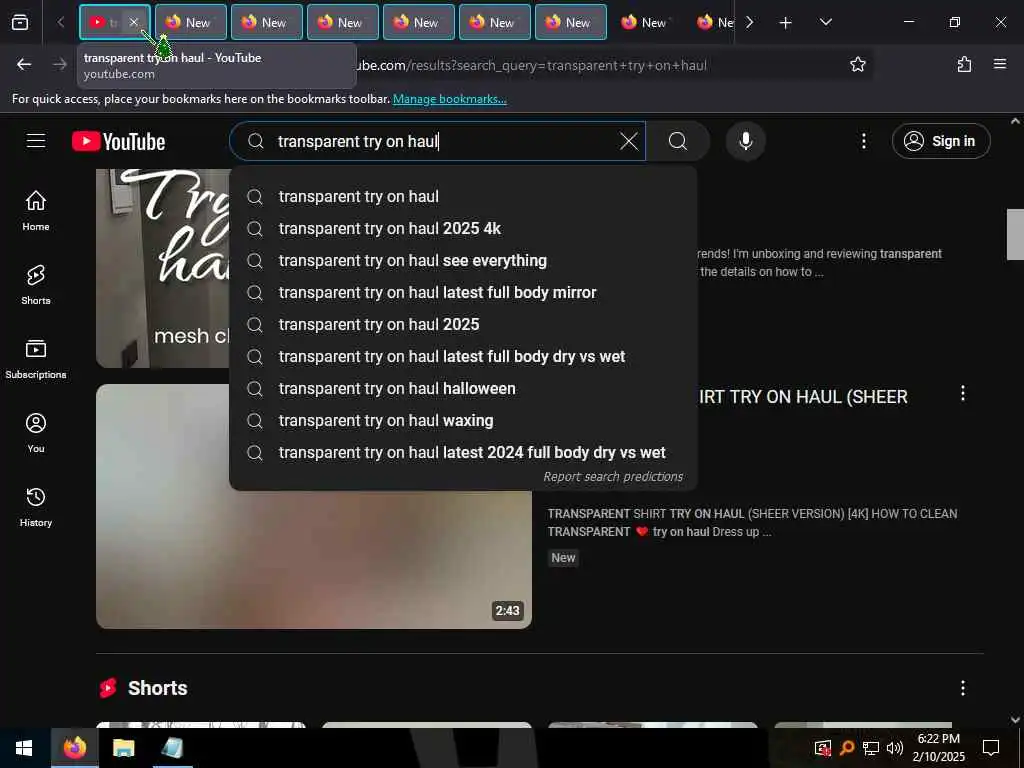Click the Sign in button
Image resolution: width=1024 pixels, height=768 pixels.
(940, 141)
